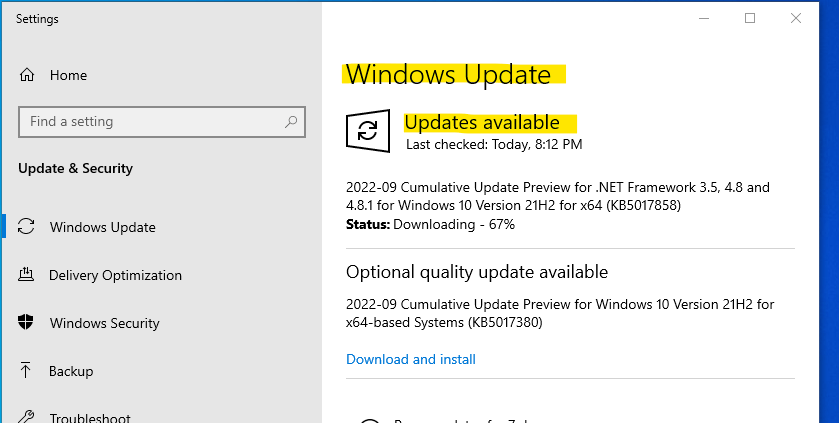Click the Windows Update sync arrows sidebar icon
Viewport: 839px width, 423px height.
click(27, 227)
